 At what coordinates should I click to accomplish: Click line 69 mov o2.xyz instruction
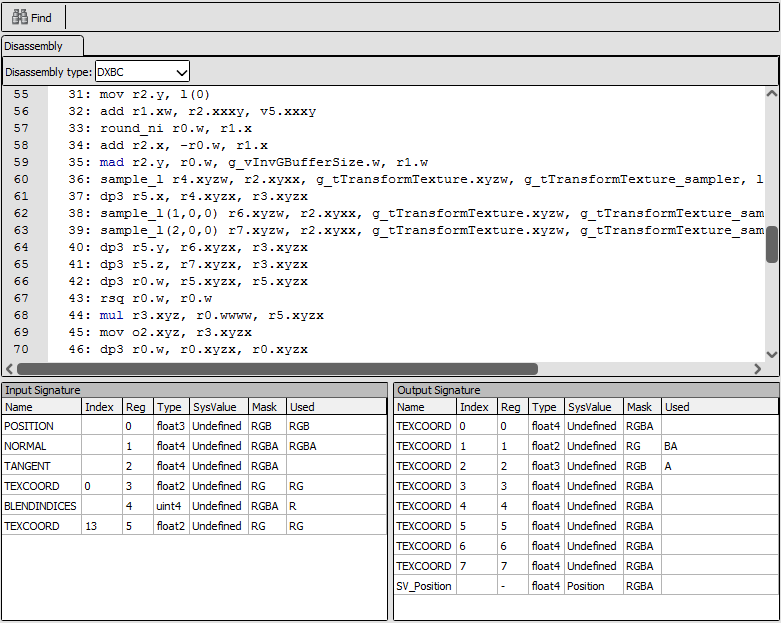(x=160, y=332)
